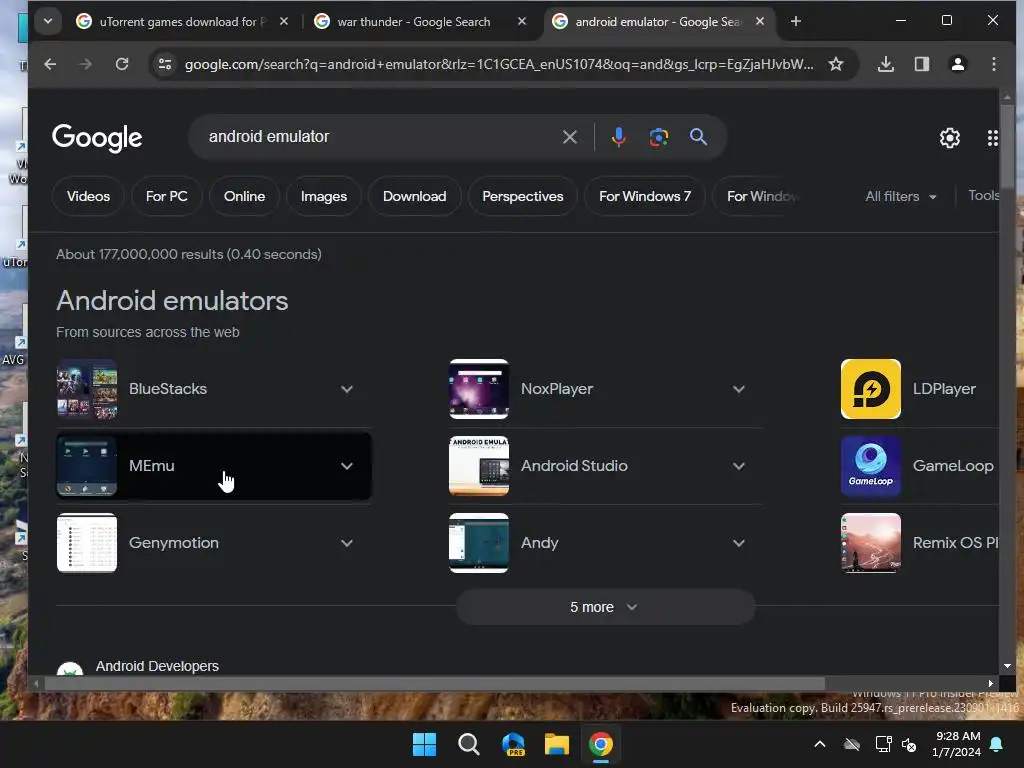
Task: Show hidden system tray icons
Action: click(820, 744)
